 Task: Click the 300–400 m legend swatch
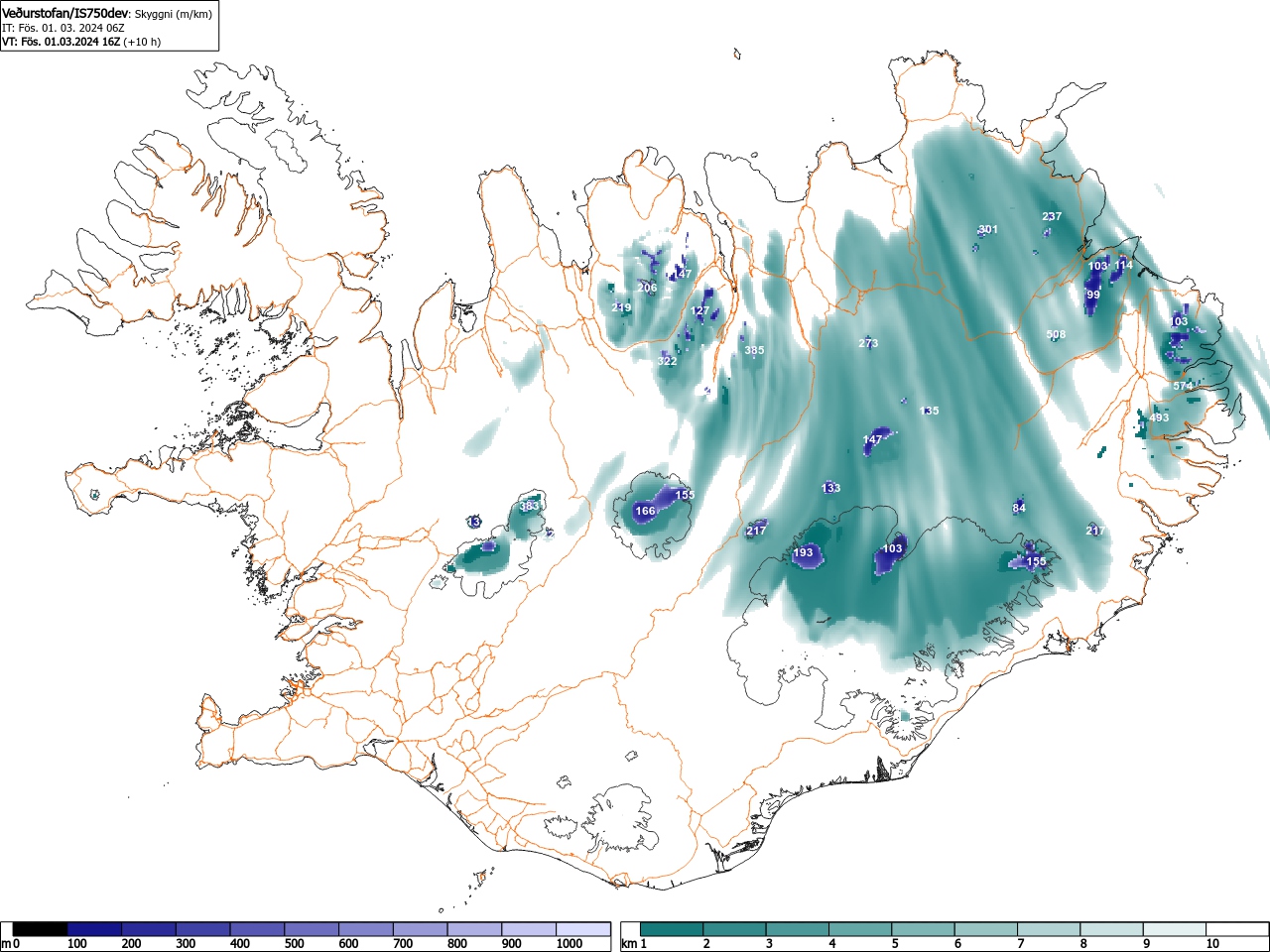(204, 929)
